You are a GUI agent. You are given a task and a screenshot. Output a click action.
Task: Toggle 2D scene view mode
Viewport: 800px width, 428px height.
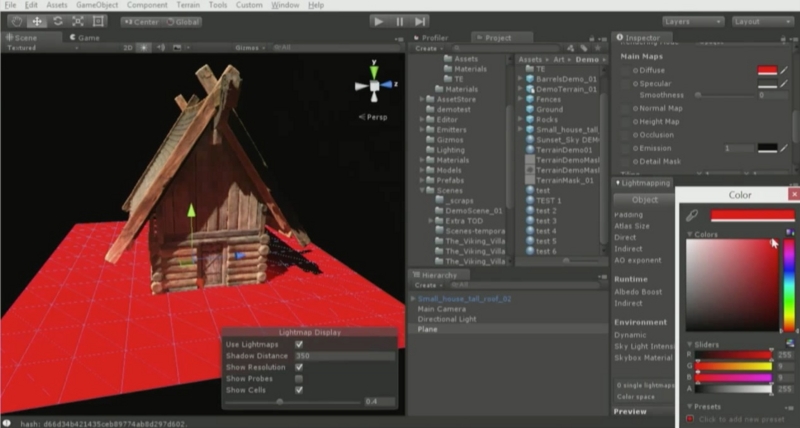pyautogui.click(x=128, y=47)
